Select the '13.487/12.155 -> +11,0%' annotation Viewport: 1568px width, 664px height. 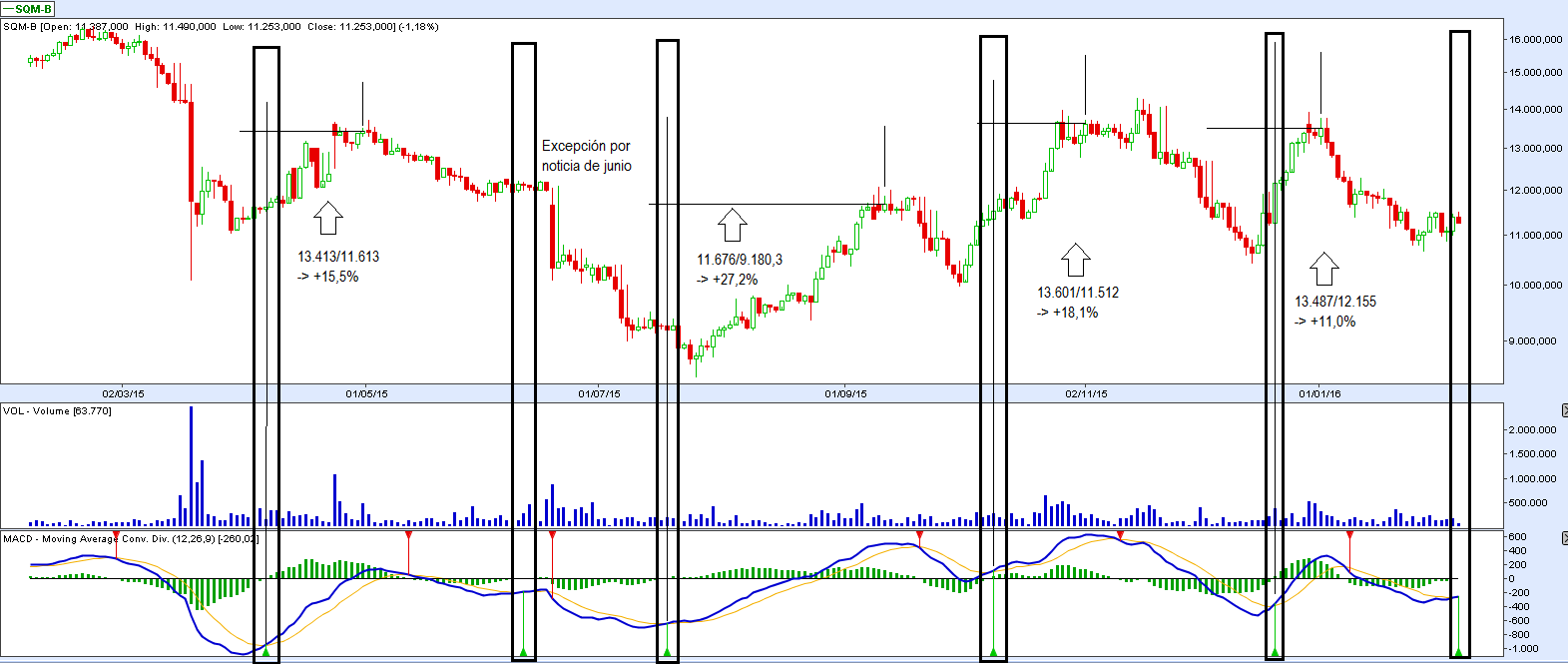1335,312
